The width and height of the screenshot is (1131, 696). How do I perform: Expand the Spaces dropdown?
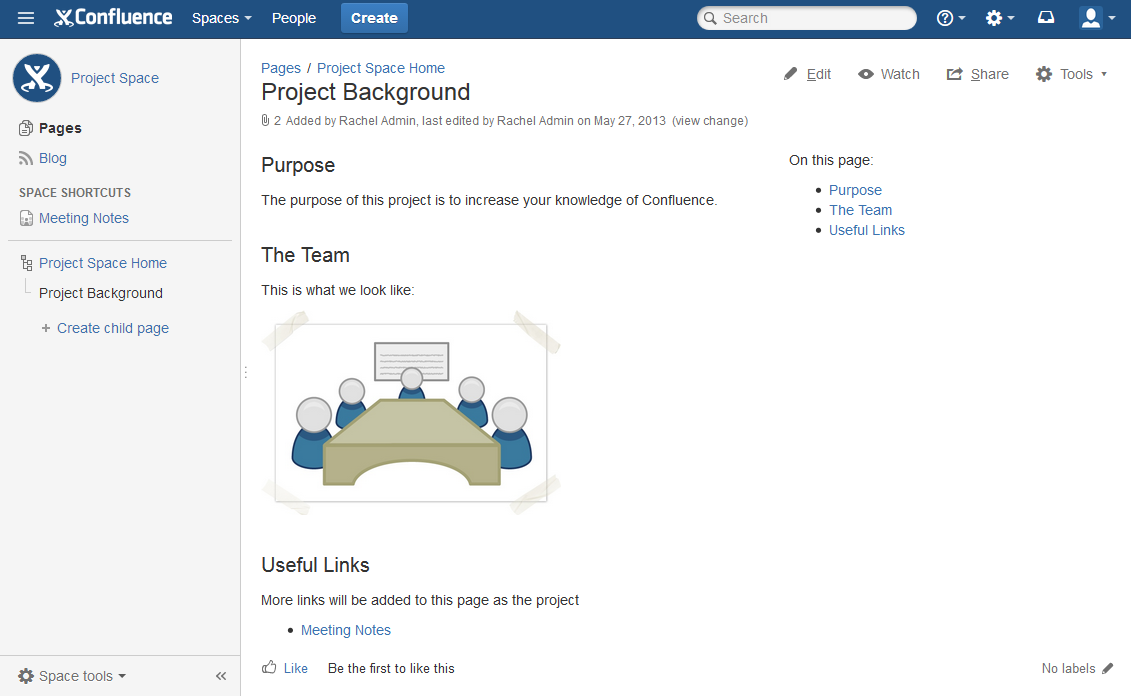tap(221, 18)
